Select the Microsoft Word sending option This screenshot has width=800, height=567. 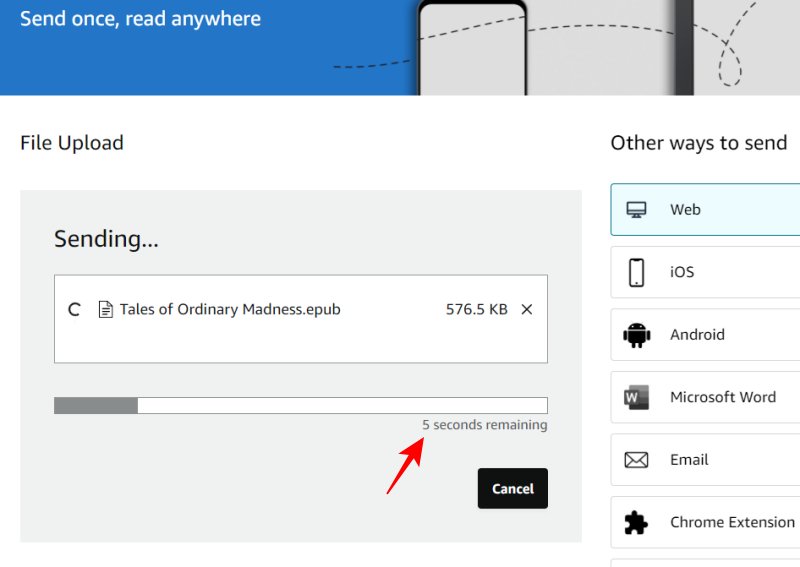click(x=705, y=397)
